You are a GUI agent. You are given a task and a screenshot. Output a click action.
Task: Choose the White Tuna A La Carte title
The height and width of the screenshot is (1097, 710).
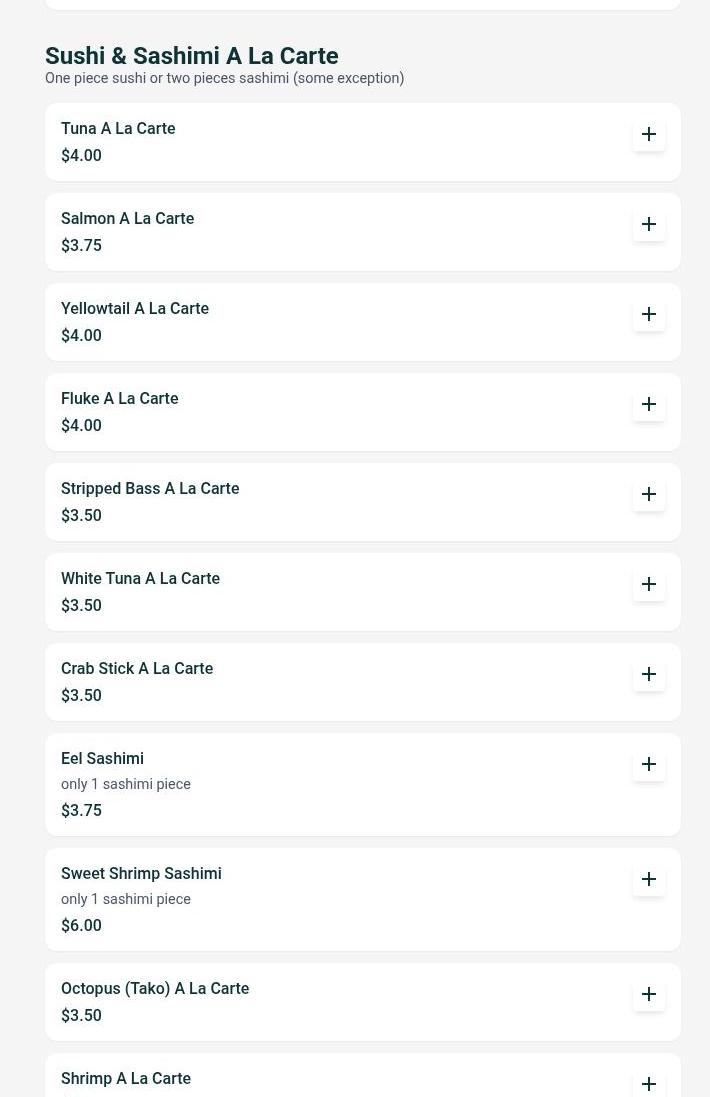(x=140, y=578)
